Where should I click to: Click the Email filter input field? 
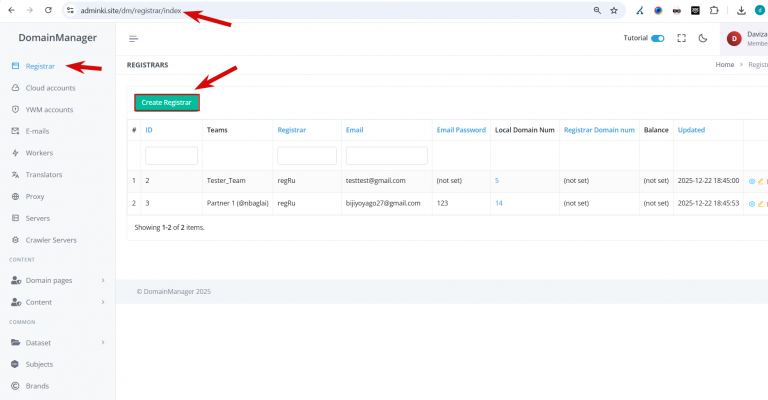[386, 156]
